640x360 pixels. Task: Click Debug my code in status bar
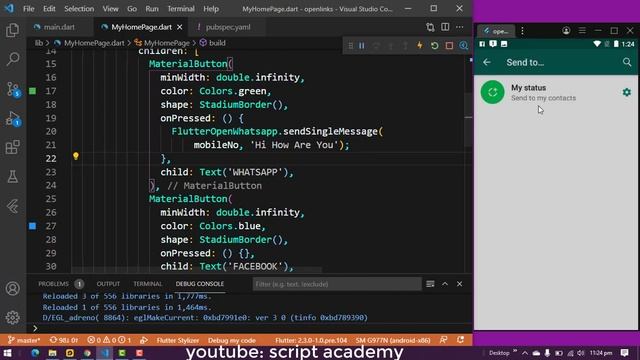pyautogui.click(x=232, y=340)
